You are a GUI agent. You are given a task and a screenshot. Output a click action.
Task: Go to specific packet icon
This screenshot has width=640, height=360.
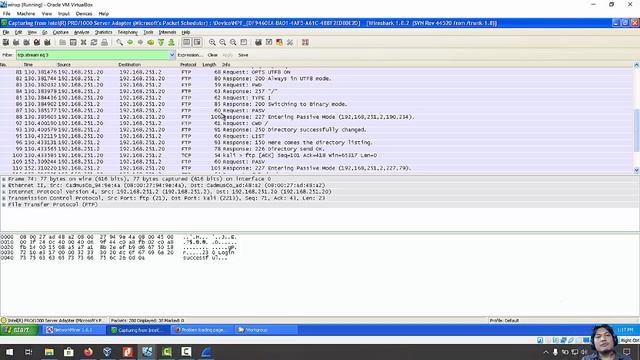tap(151, 42)
